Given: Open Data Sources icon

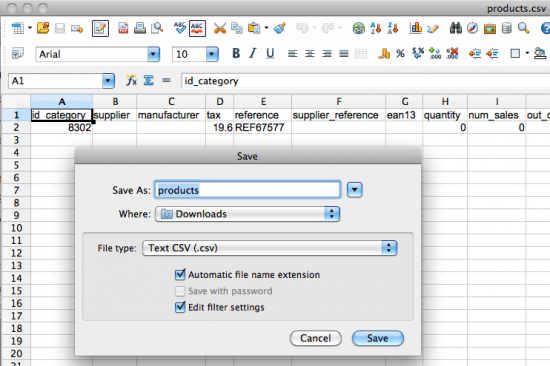Looking at the screenshot, I should (507, 28).
